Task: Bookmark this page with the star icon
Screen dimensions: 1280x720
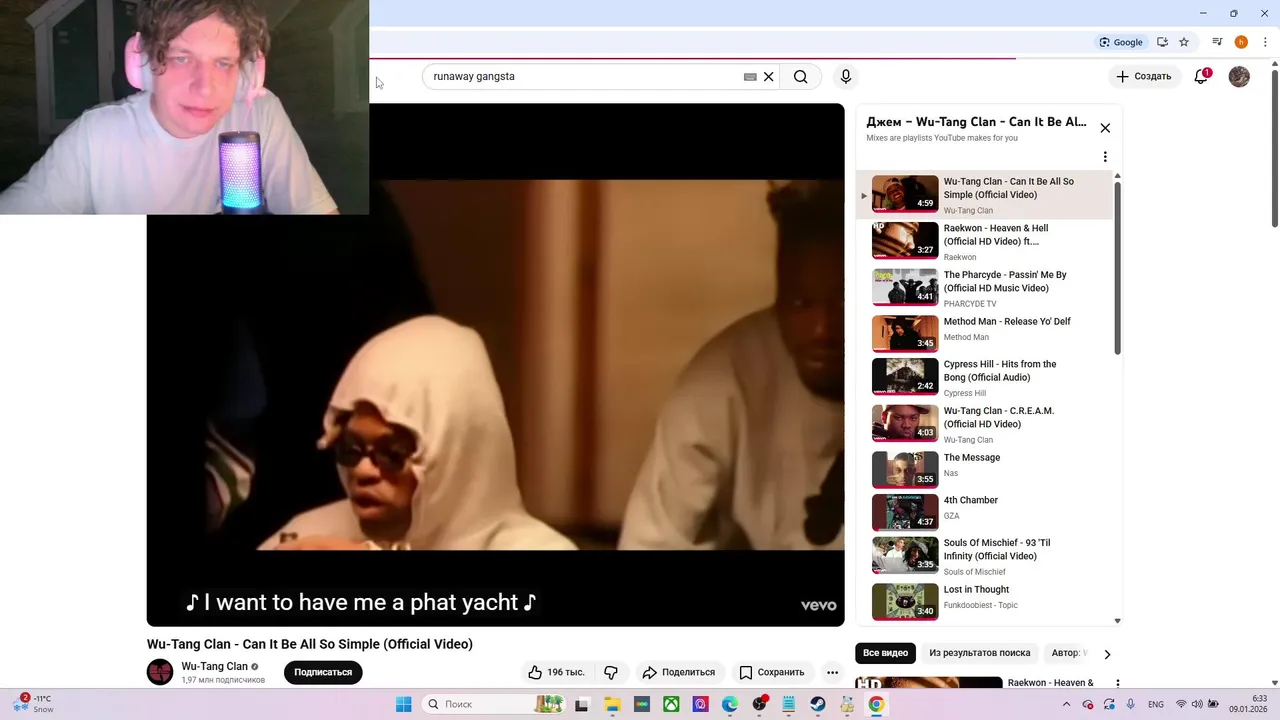Action: pyautogui.click(x=1184, y=42)
